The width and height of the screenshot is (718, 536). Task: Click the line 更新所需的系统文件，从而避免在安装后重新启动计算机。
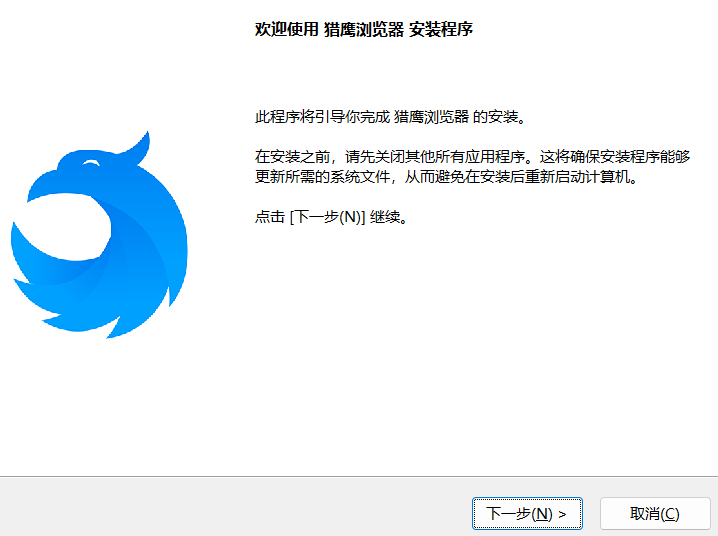(446, 176)
